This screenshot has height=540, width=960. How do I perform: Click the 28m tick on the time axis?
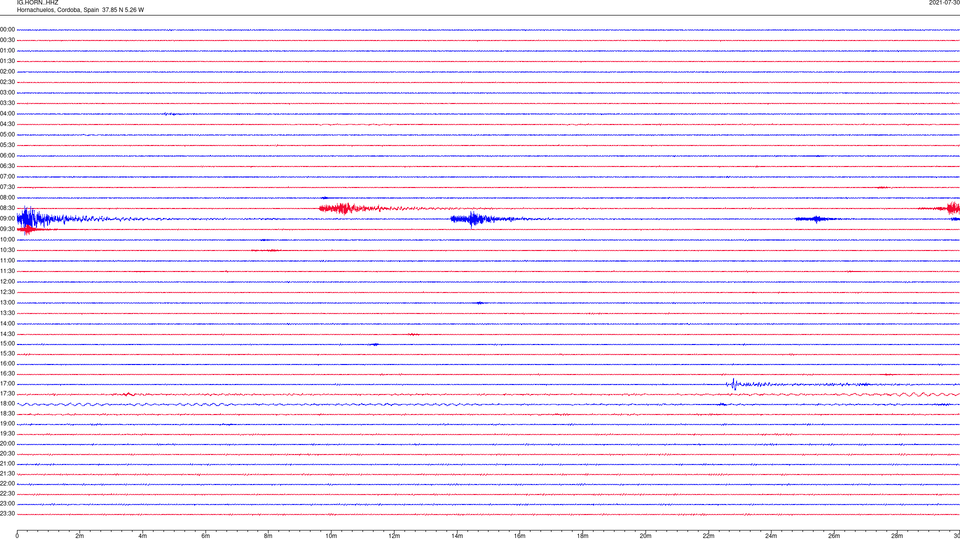tap(897, 536)
